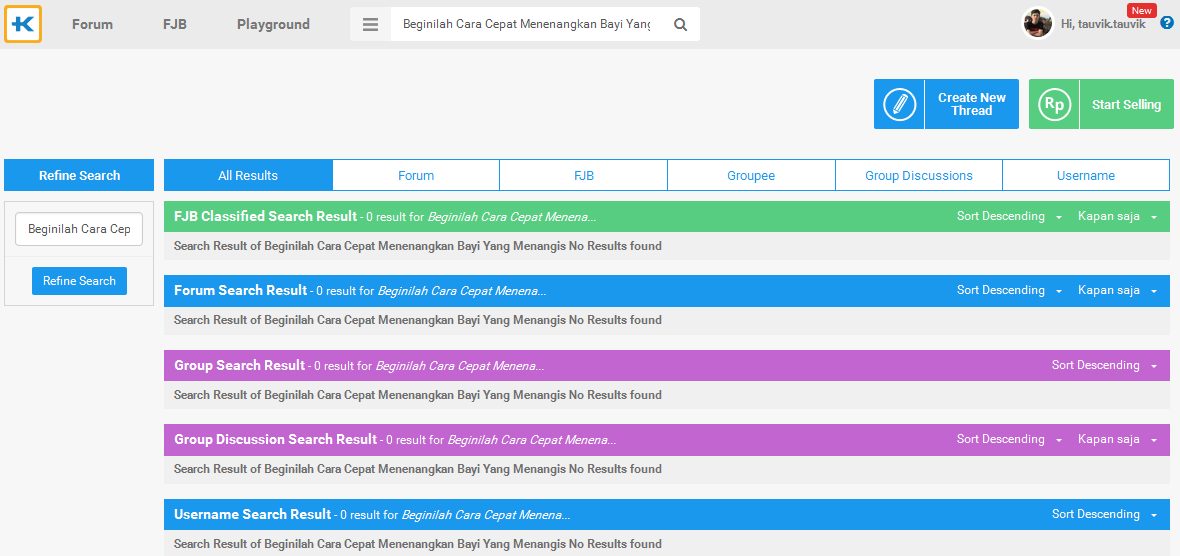Click the blue help question icon
The width and height of the screenshot is (1180, 556).
point(1166,23)
